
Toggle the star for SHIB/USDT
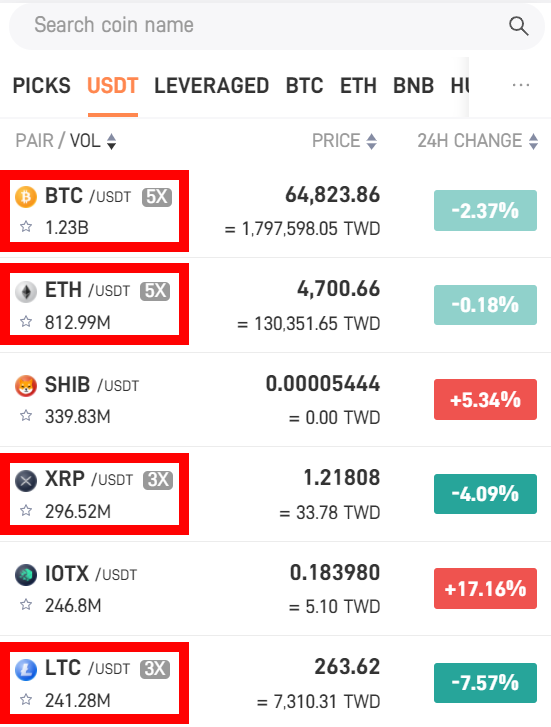(x=26, y=415)
